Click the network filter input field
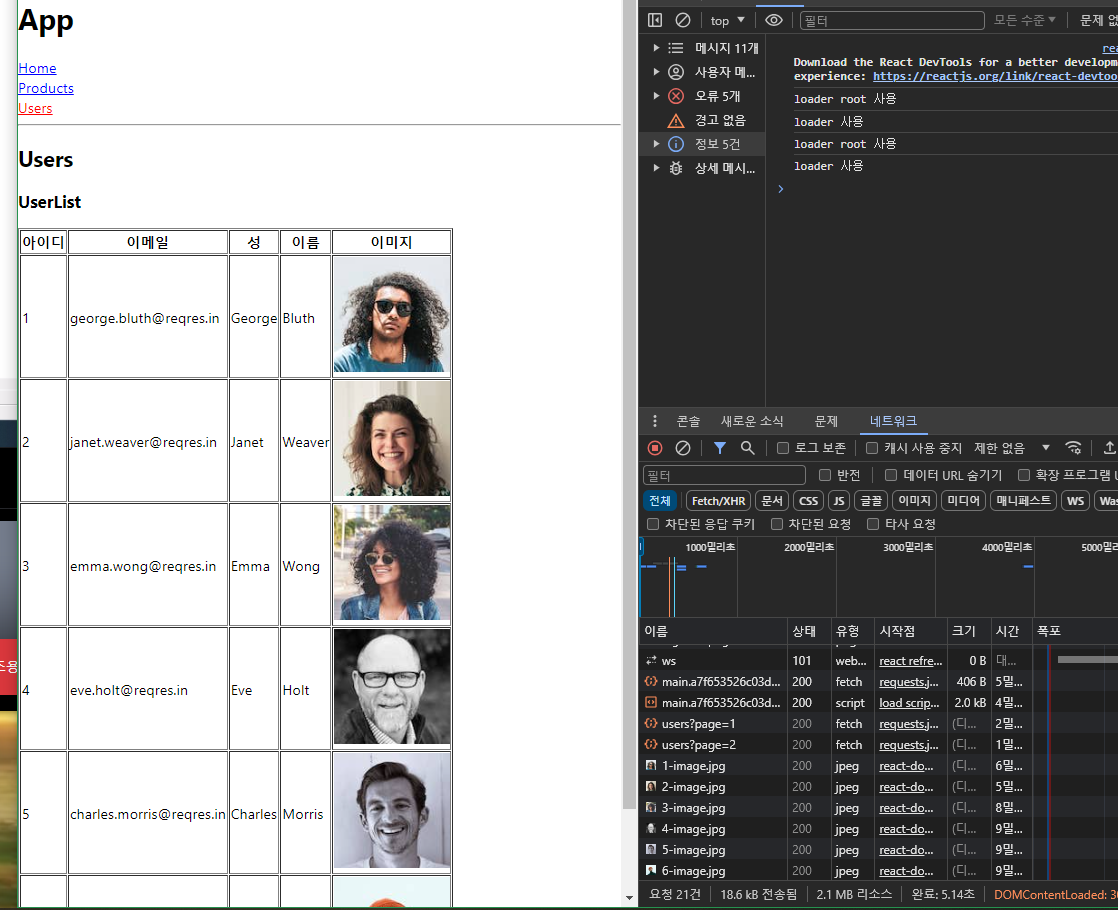 pos(724,475)
